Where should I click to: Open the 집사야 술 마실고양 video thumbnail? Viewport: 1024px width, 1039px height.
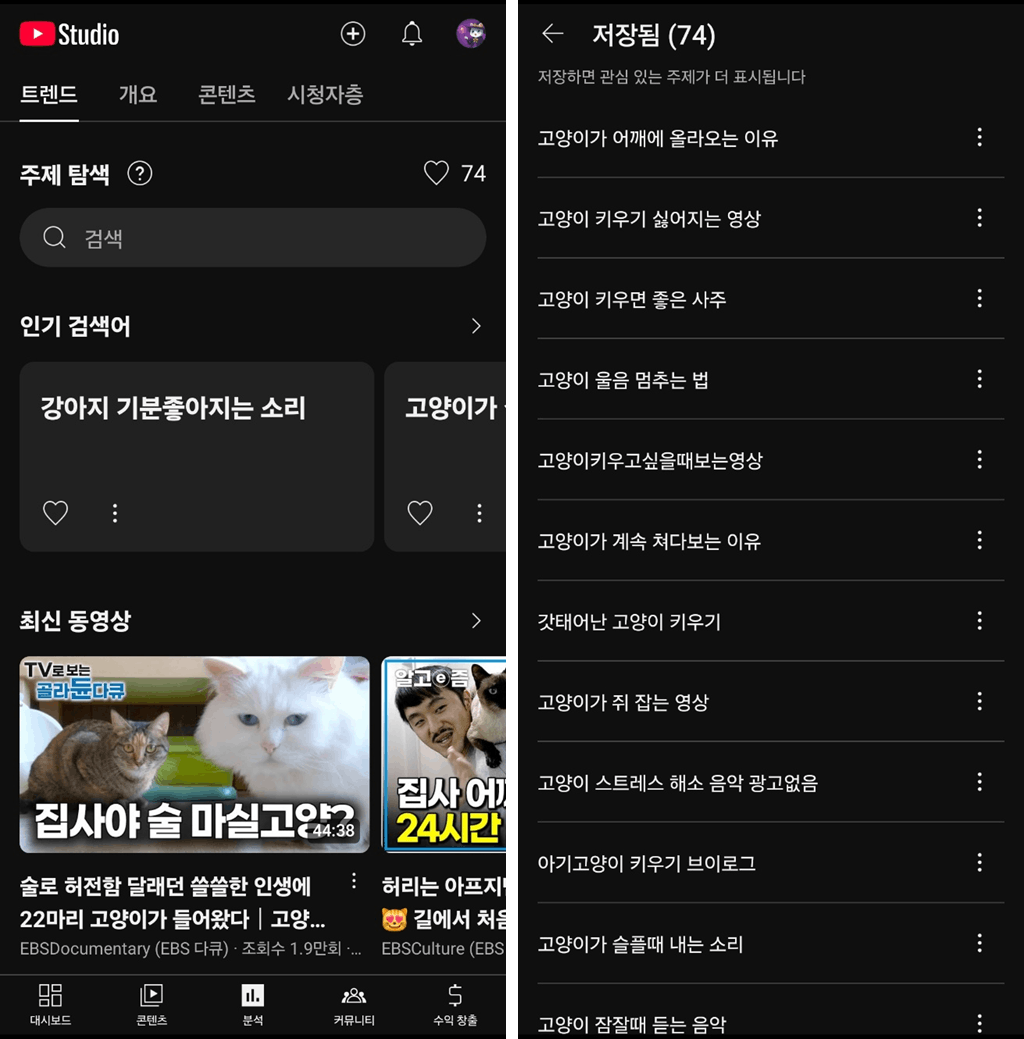194,754
